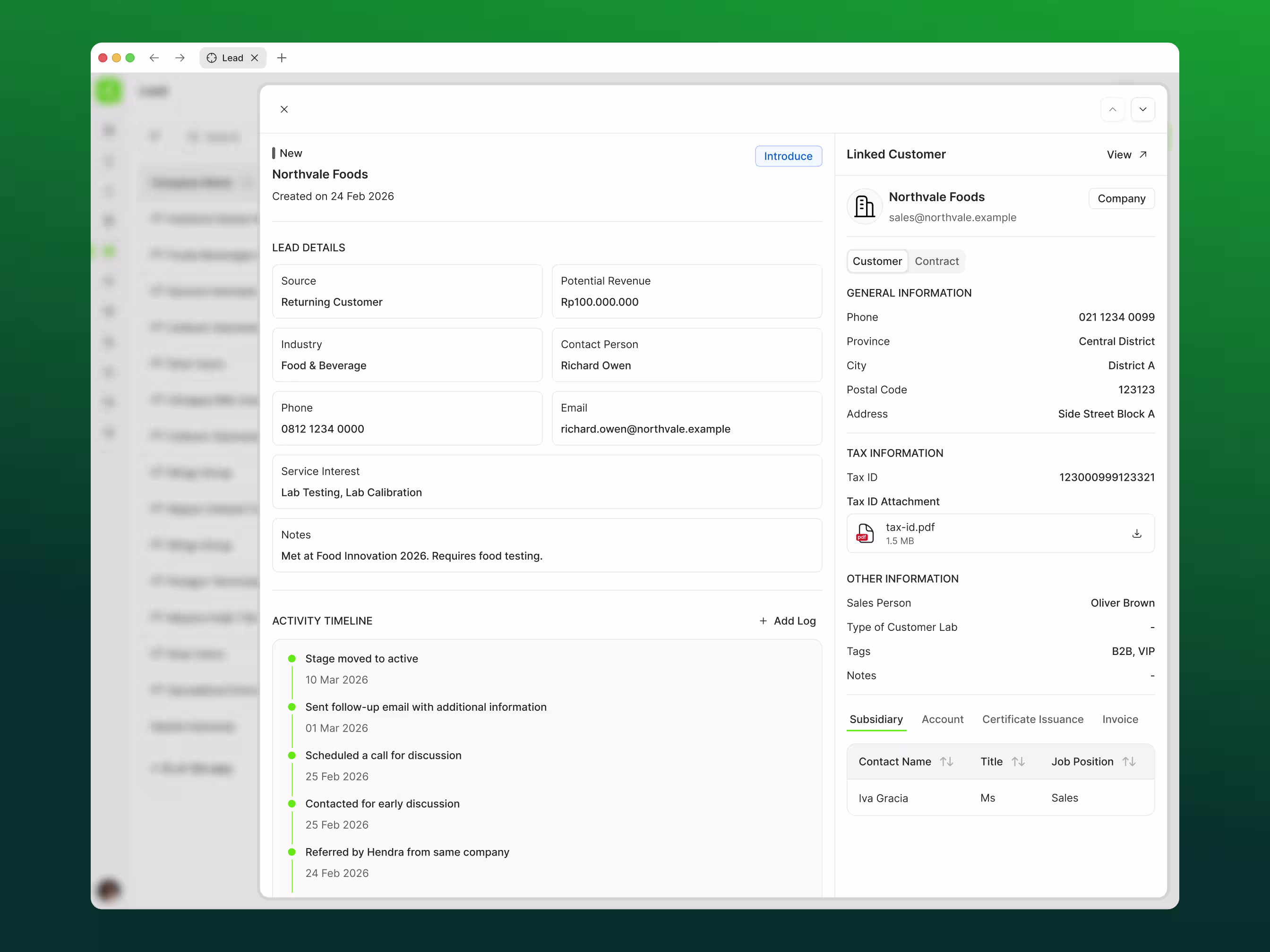Click the Company type badge
The height and width of the screenshot is (952, 1270).
pyautogui.click(x=1121, y=198)
